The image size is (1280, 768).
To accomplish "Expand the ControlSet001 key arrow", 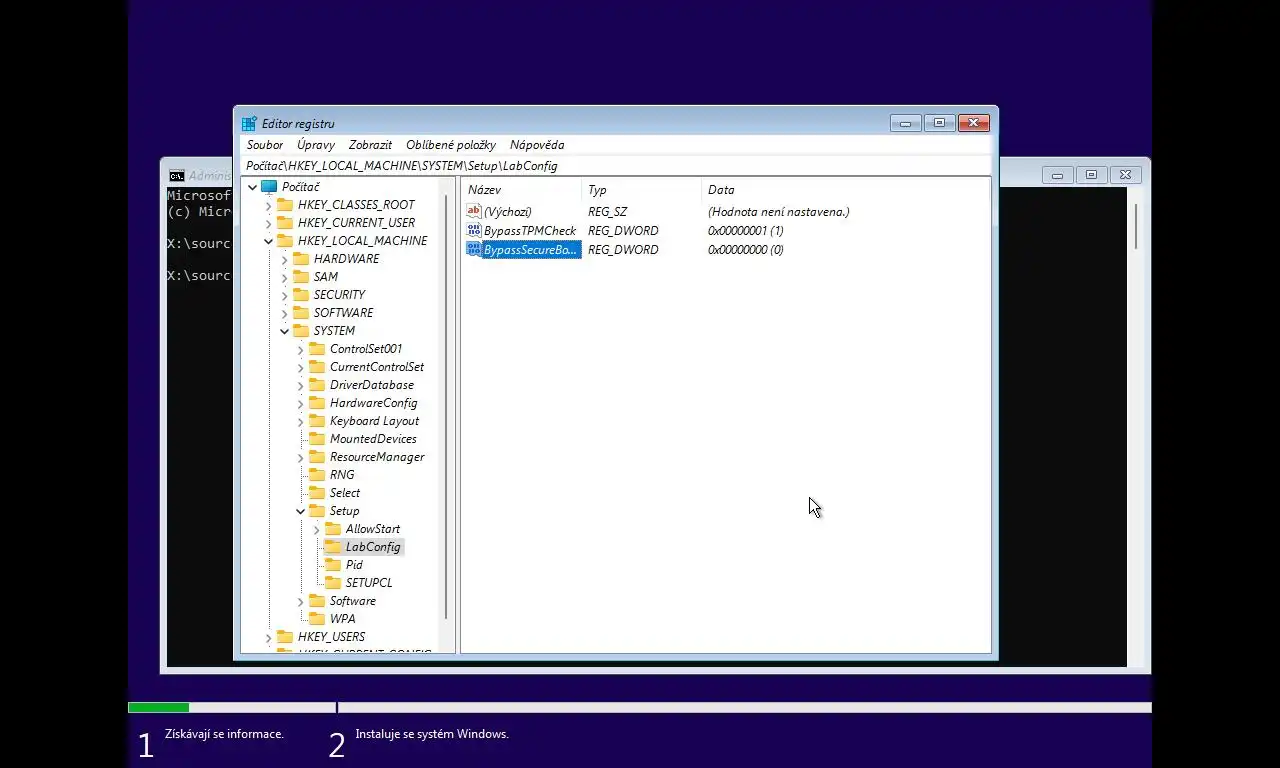I will [x=301, y=349].
